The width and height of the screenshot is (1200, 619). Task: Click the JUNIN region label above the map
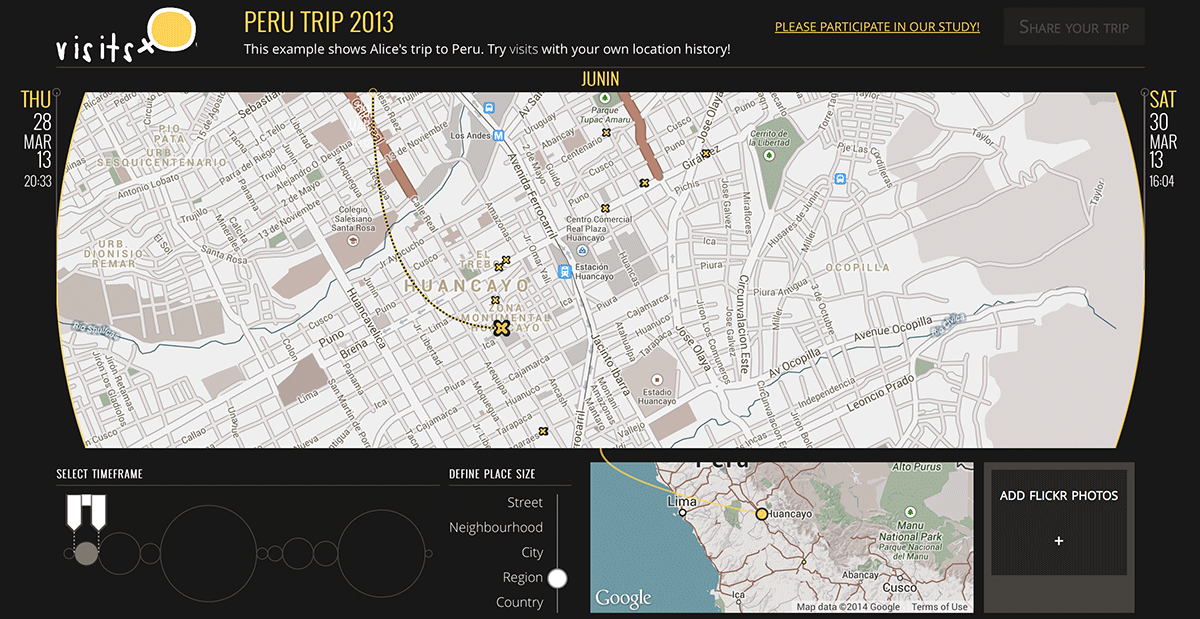click(601, 78)
